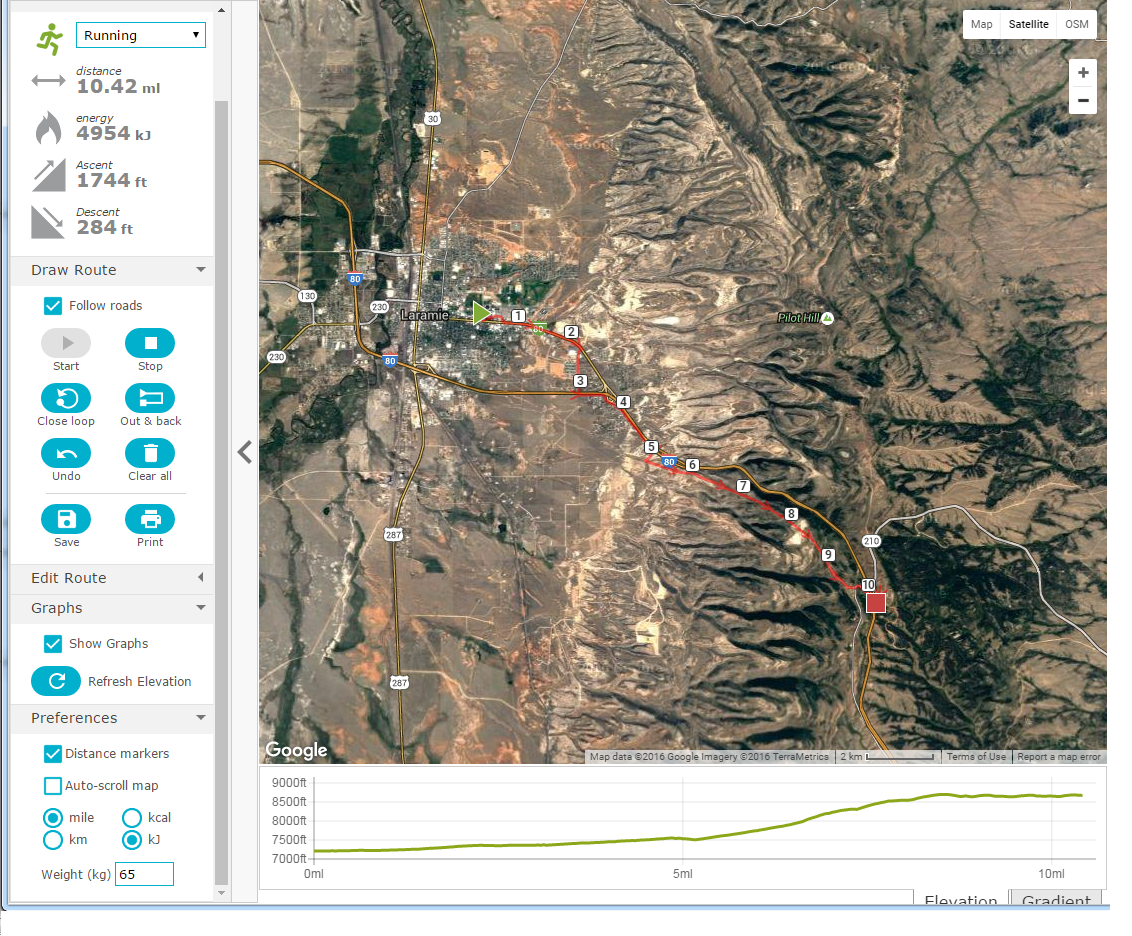Save the route with disk icon
This screenshot has height=936, width=1132.
(x=66, y=519)
